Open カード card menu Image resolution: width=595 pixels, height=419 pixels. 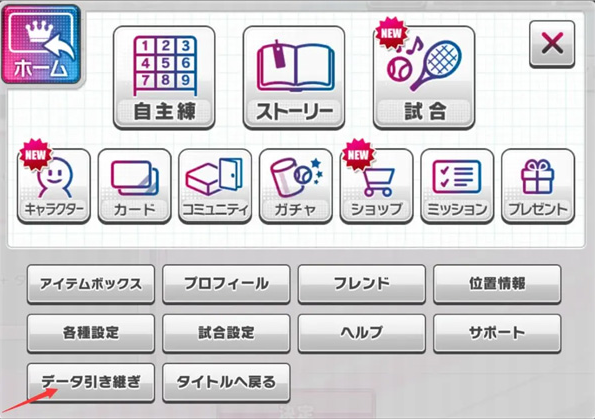(135, 186)
